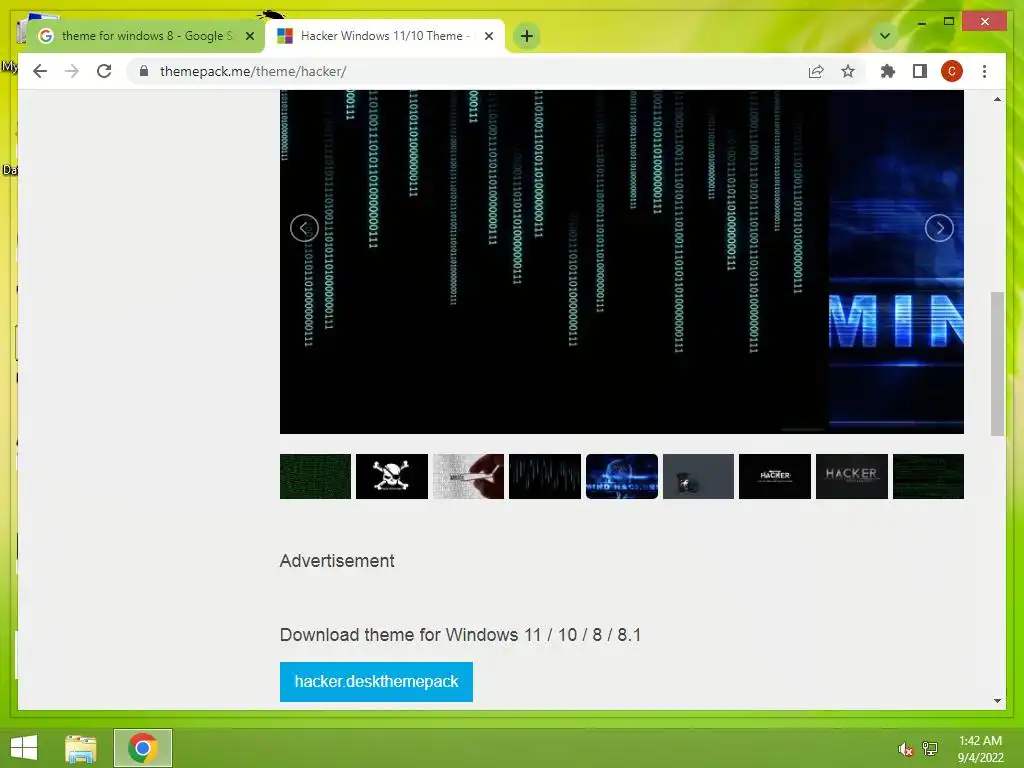Minimize the Chrome window
The image size is (1024, 768).
921,22
